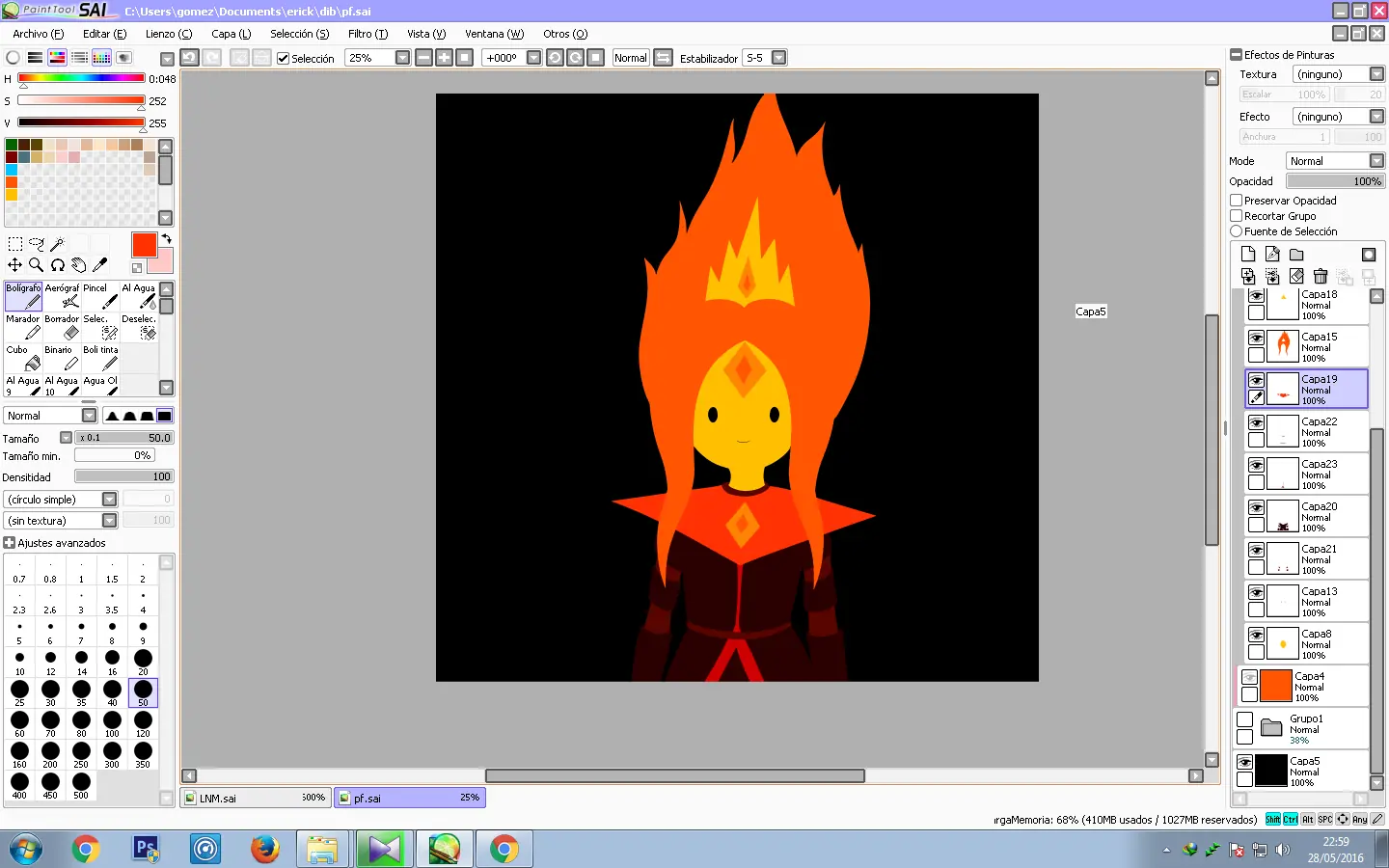Open the Efecto dropdown
The image size is (1389, 868).
(x=1377, y=117)
